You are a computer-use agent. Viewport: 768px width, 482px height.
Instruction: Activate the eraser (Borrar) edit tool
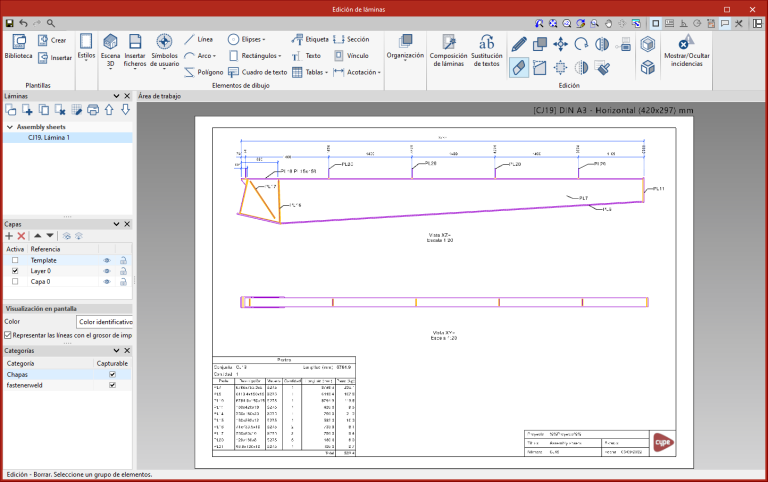point(518,67)
